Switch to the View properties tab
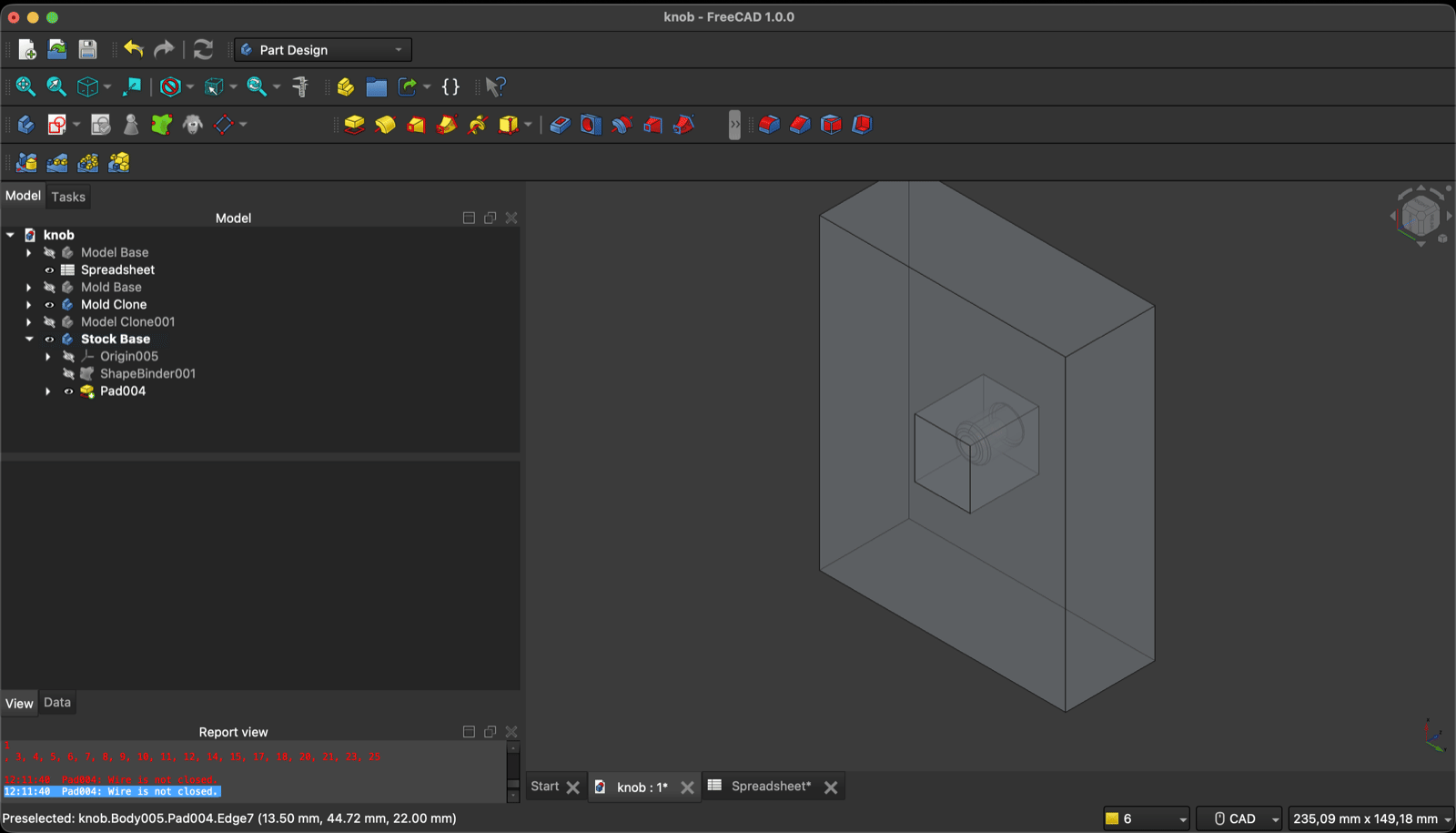Image resolution: width=1456 pixels, height=833 pixels. click(19, 703)
